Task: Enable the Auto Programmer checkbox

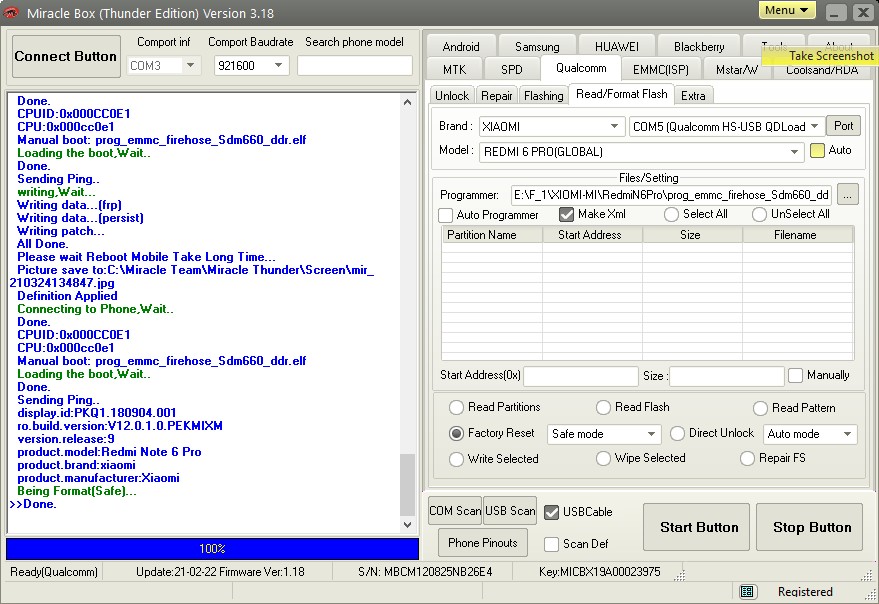Action: (x=446, y=215)
